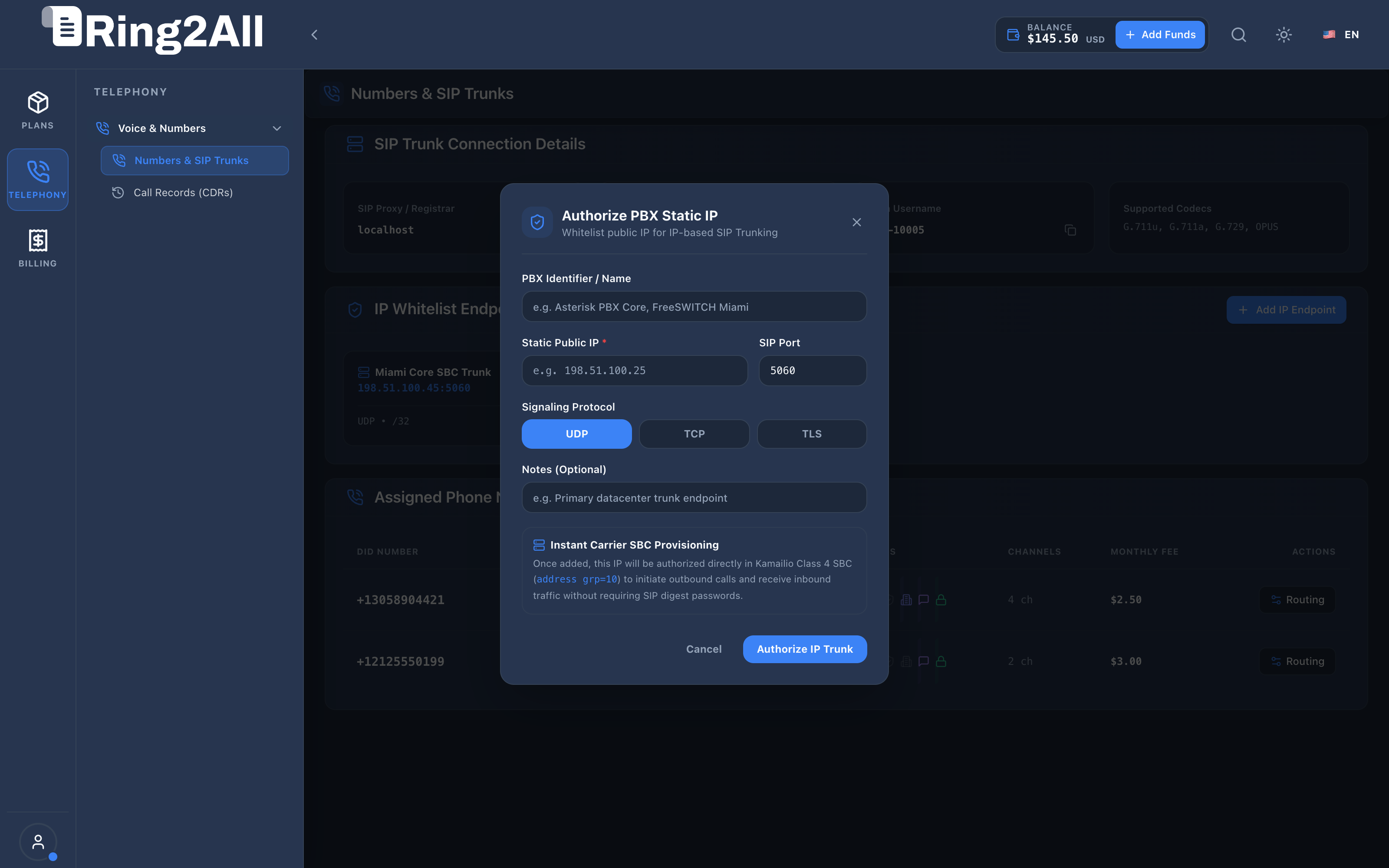The width and height of the screenshot is (1389, 868).
Task: Close the Authorize PBX Static IP dialog
Action: [856, 222]
